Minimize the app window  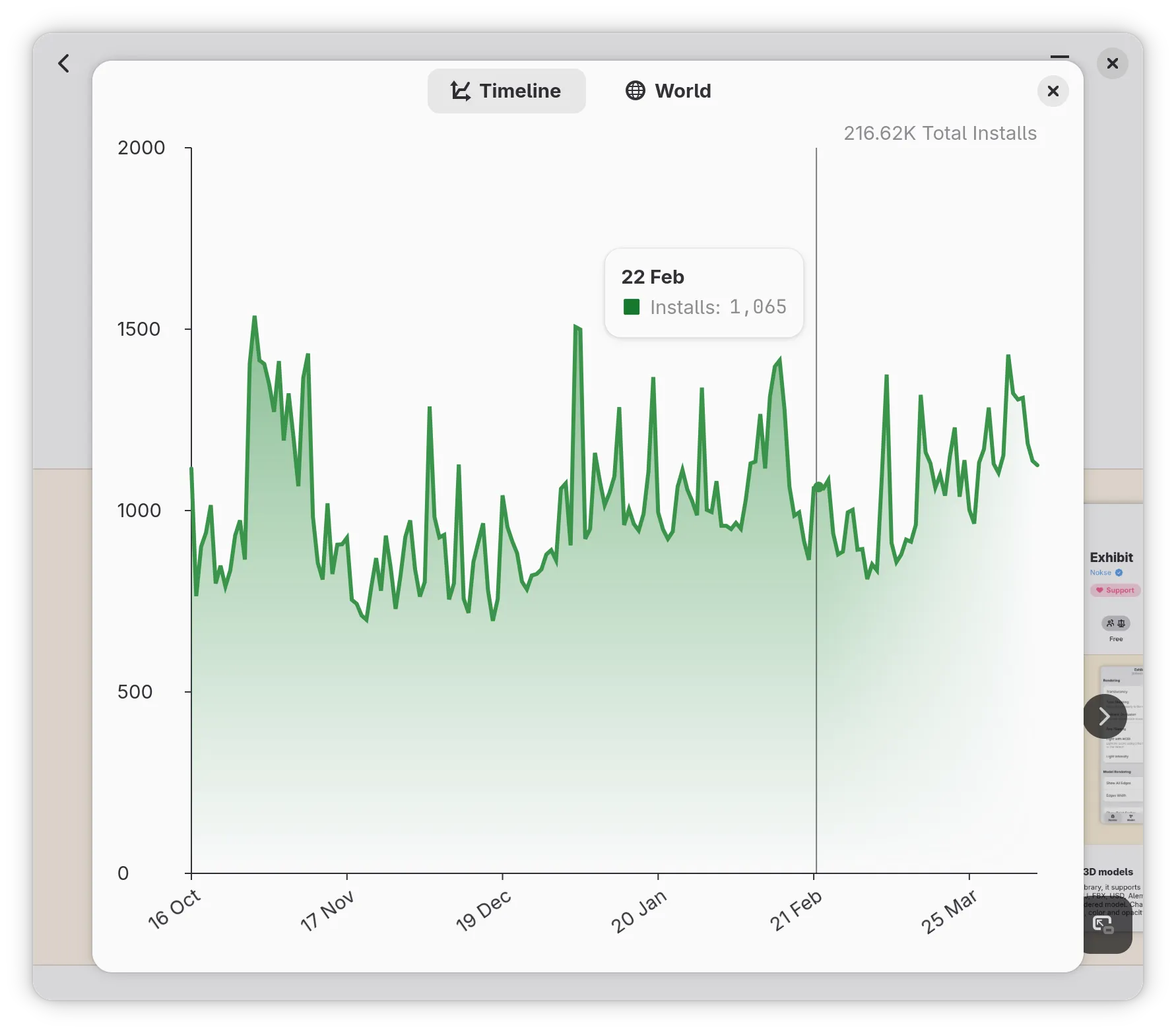[x=1059, y=58]
